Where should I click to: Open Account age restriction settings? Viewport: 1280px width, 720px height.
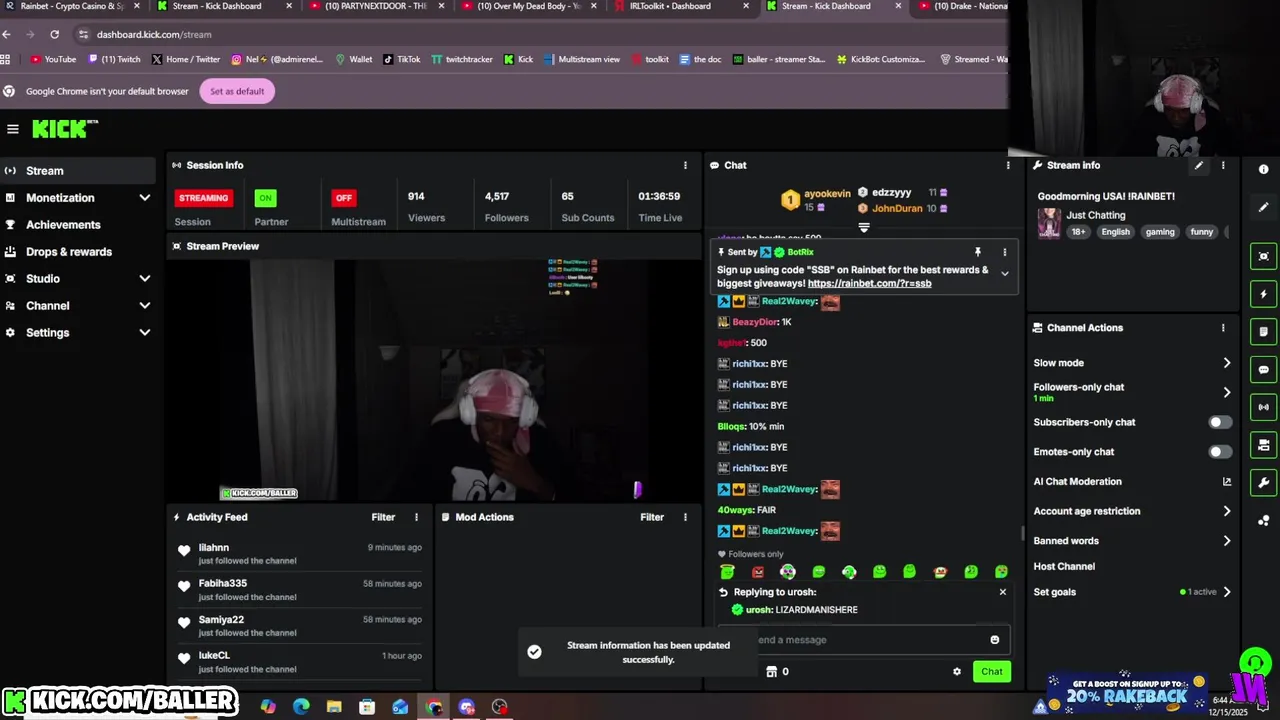pos(1132,511)
